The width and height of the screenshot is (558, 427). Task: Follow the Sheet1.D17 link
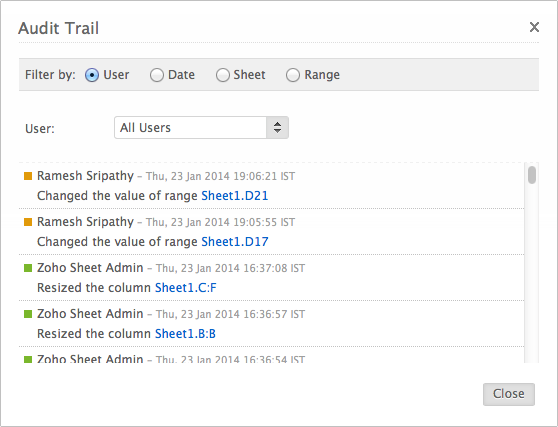point(235,242)
